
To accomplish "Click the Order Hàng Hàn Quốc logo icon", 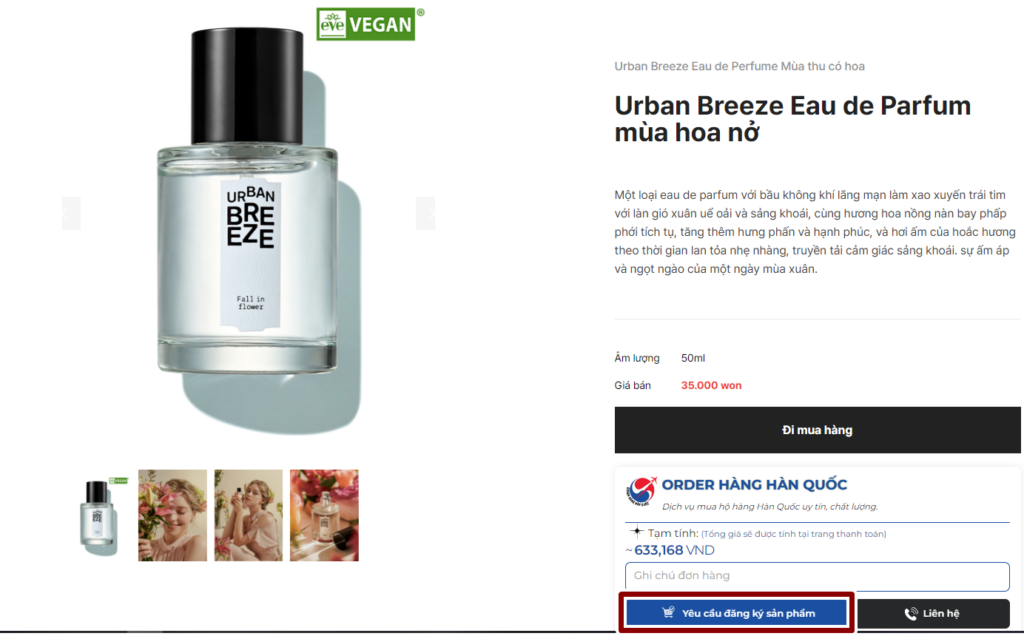I will pos(641,491).
